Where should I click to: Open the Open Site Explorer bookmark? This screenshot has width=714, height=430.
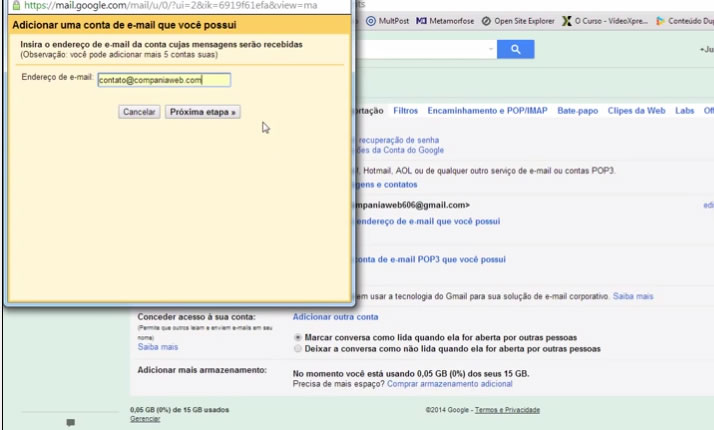[518, 21]
